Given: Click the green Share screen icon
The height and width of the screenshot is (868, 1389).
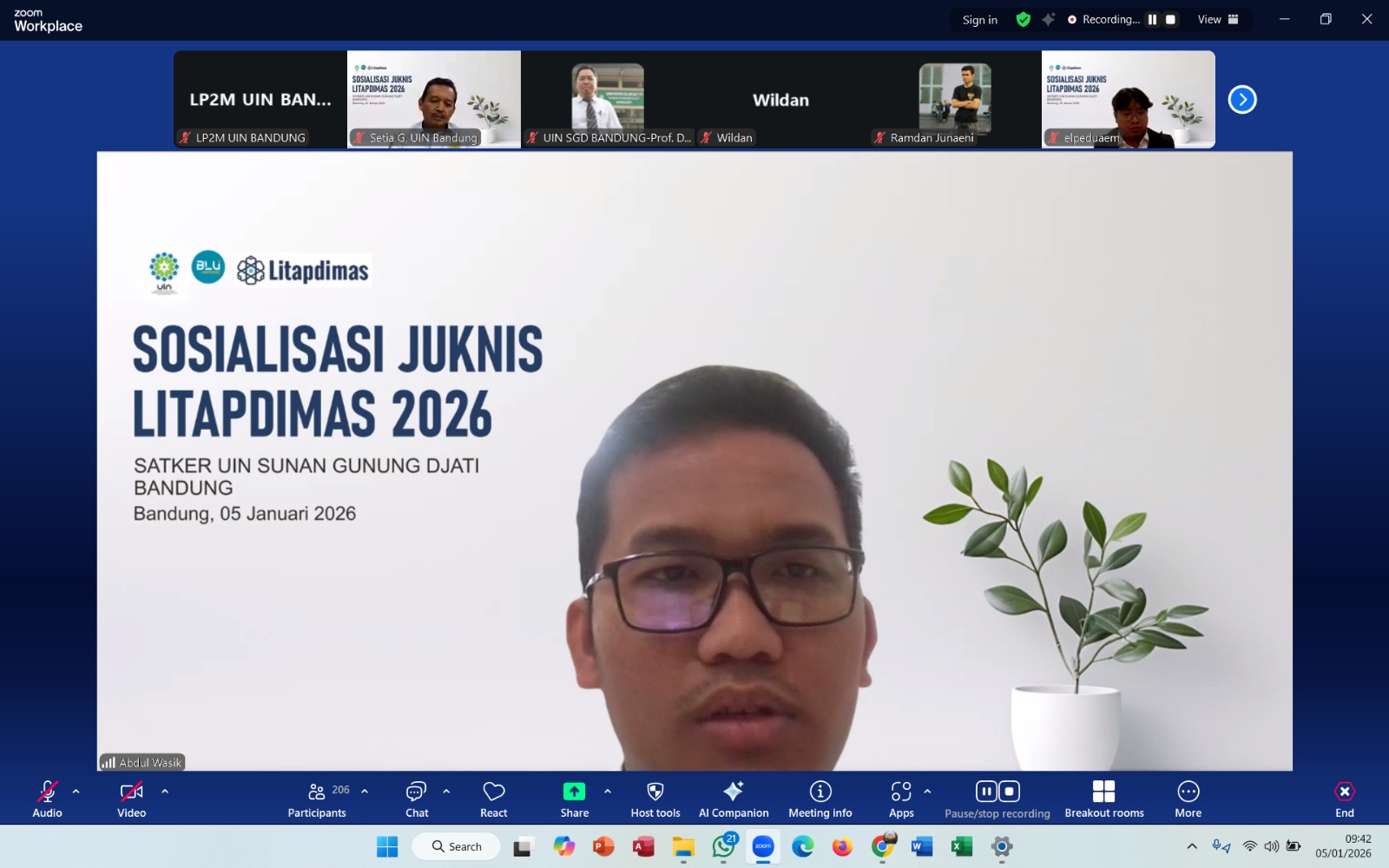Looking at the screenshot, I should click(574, 792).
